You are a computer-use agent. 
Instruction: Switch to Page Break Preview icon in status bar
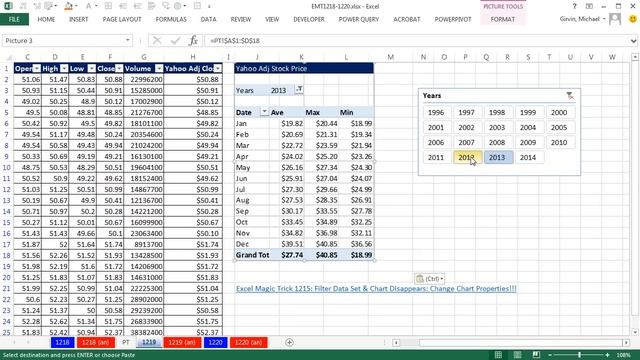coord(536,355)
